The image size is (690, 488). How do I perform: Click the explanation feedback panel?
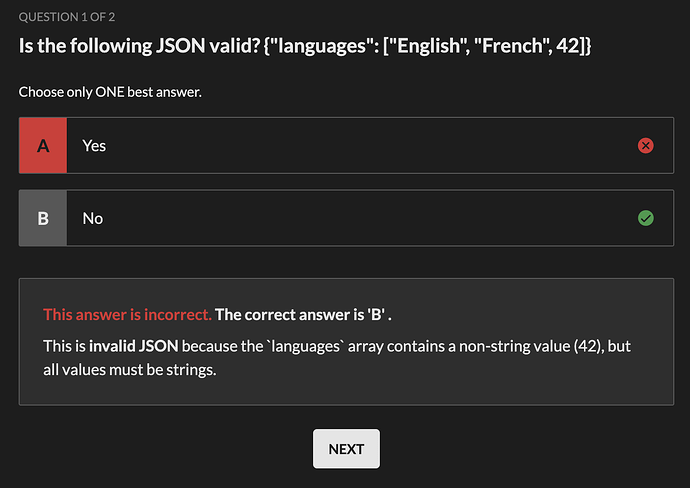(346, 342)
